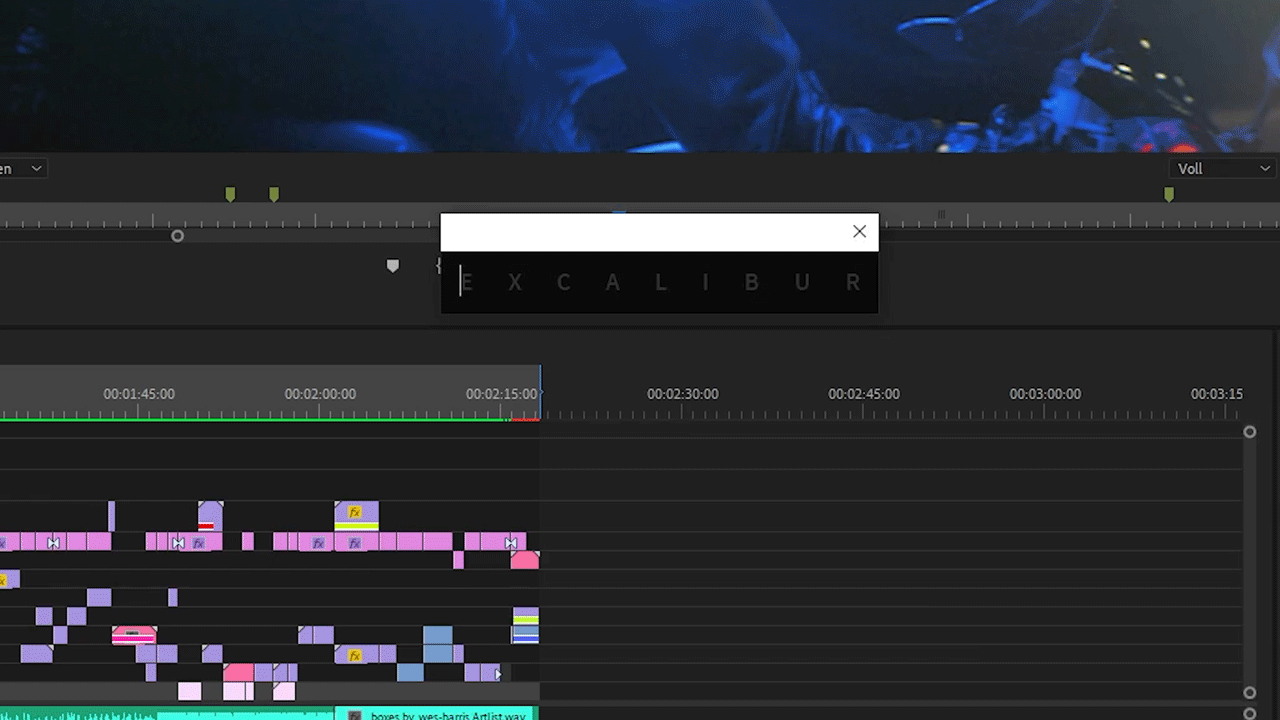Image resolution: width=1280 pixels, height=720 pixels.
Task: Open the Voll playback resolution dropdown
Action: (x=1223, y=169)
